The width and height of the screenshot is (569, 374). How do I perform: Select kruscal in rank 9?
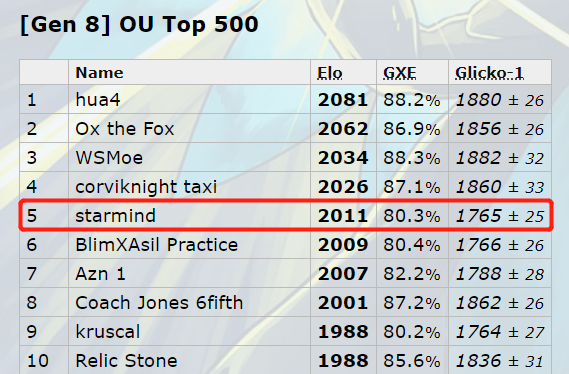[x=107, y=332]
